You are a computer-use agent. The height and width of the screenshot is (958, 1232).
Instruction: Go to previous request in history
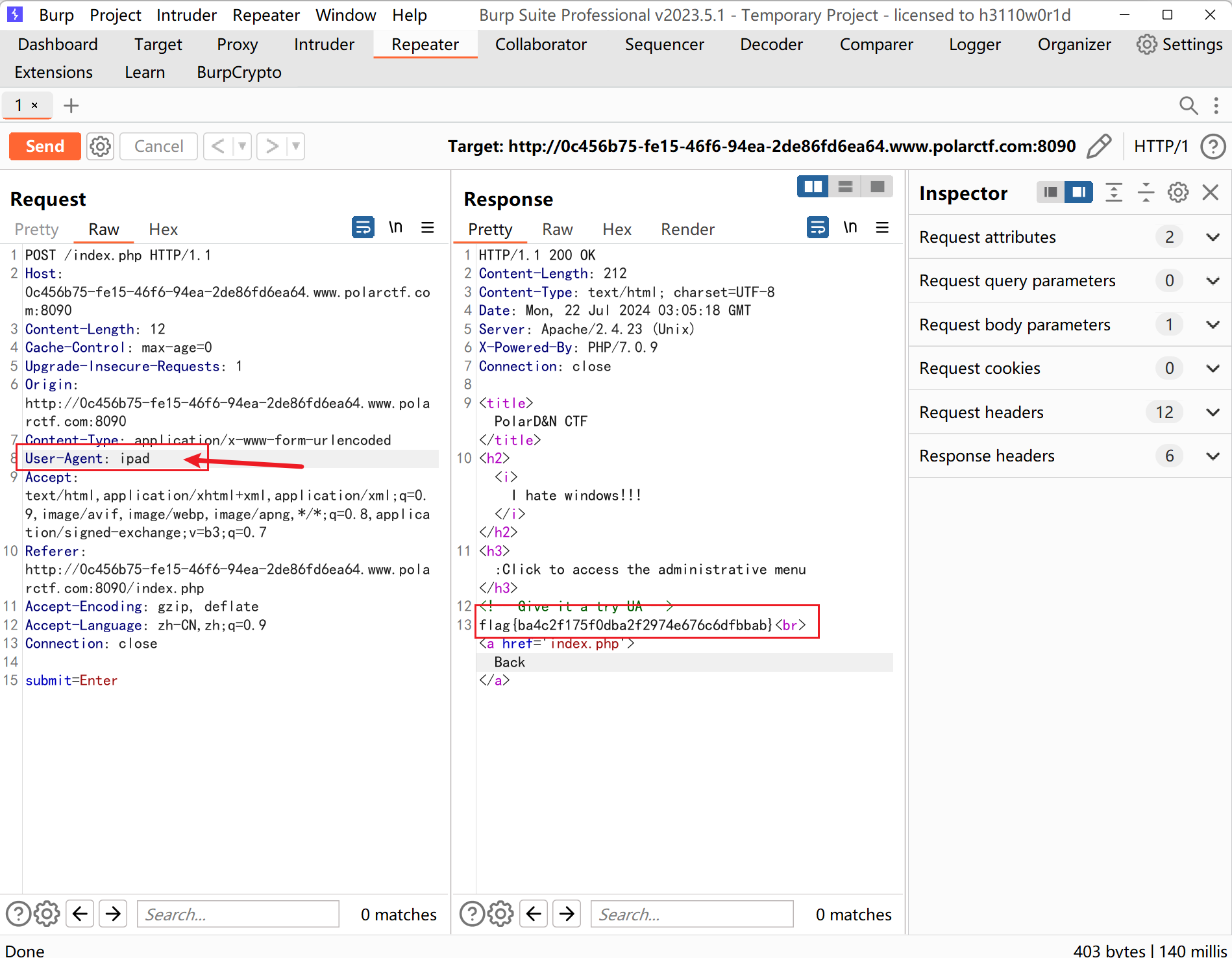[x=218, y=146]
